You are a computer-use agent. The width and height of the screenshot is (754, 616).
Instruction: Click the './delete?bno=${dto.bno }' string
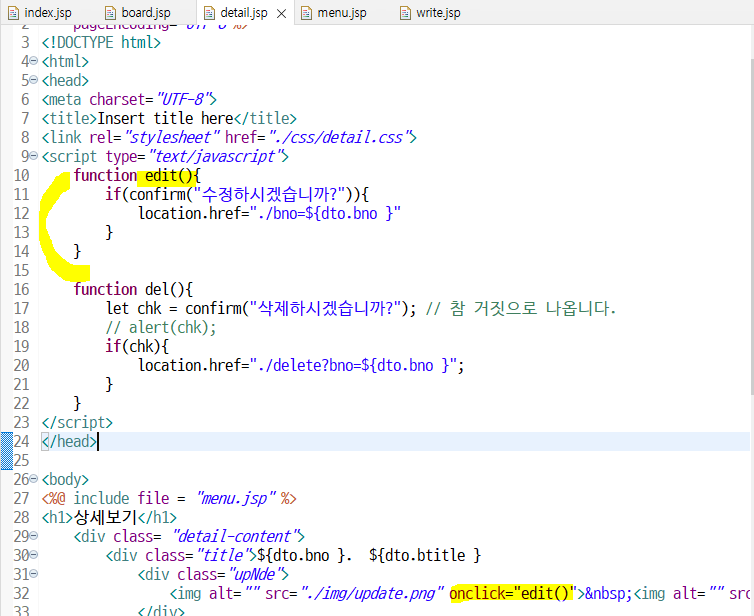click(353, 365)
